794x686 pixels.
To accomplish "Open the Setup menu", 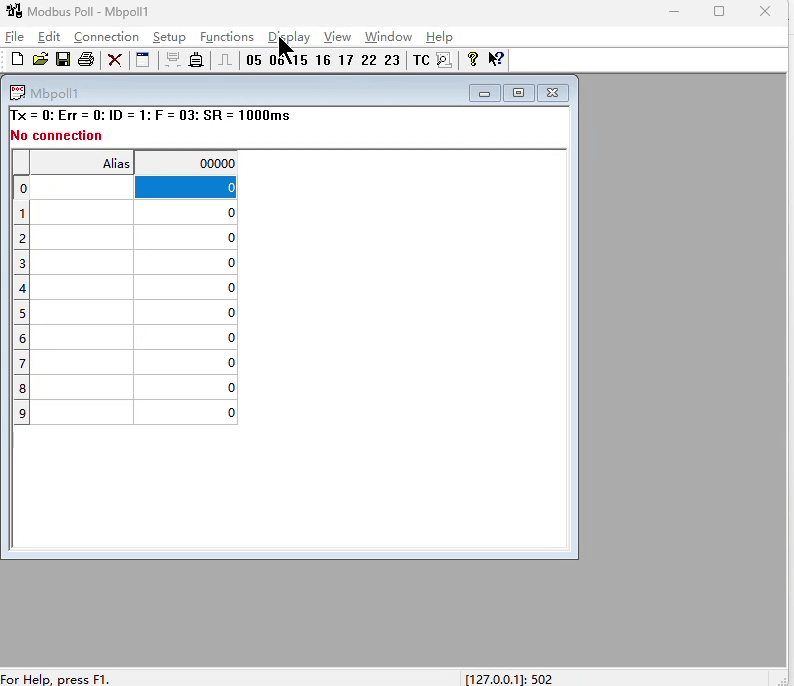I will click(169, 37).
